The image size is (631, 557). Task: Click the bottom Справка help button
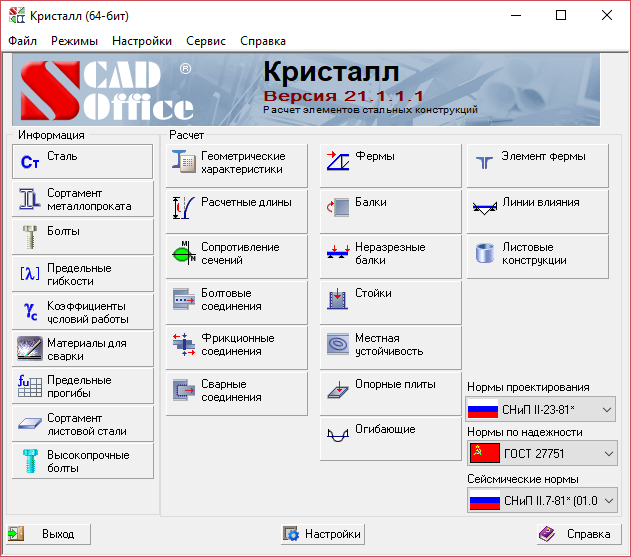[579, 534]
